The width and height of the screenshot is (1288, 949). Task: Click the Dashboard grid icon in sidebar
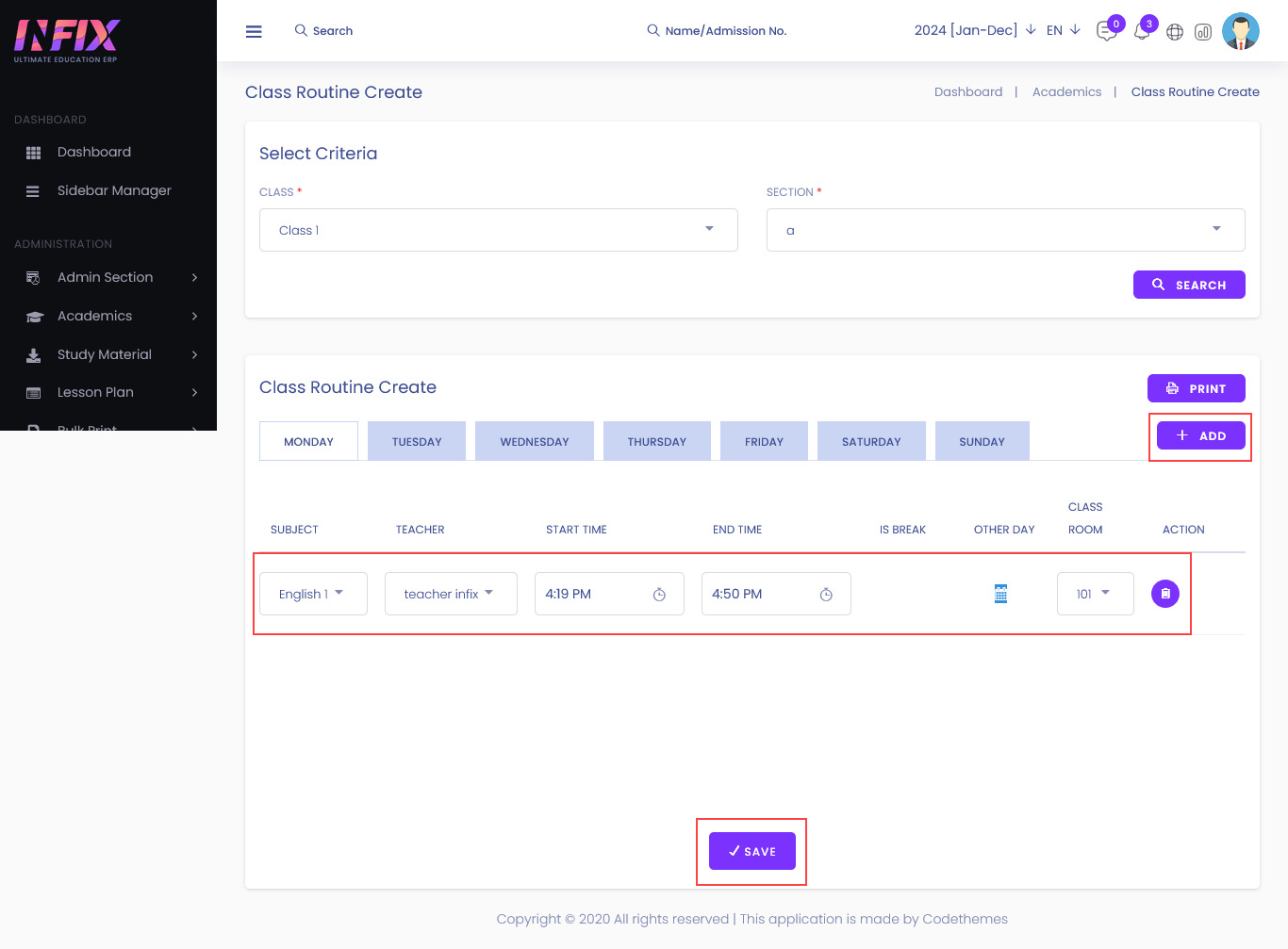coord(33,153)
